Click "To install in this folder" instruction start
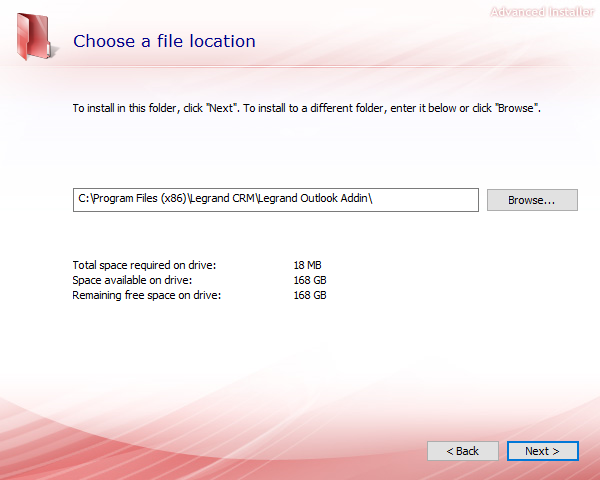The height and width of the screenshot is (480, 600). click(116, 107)
